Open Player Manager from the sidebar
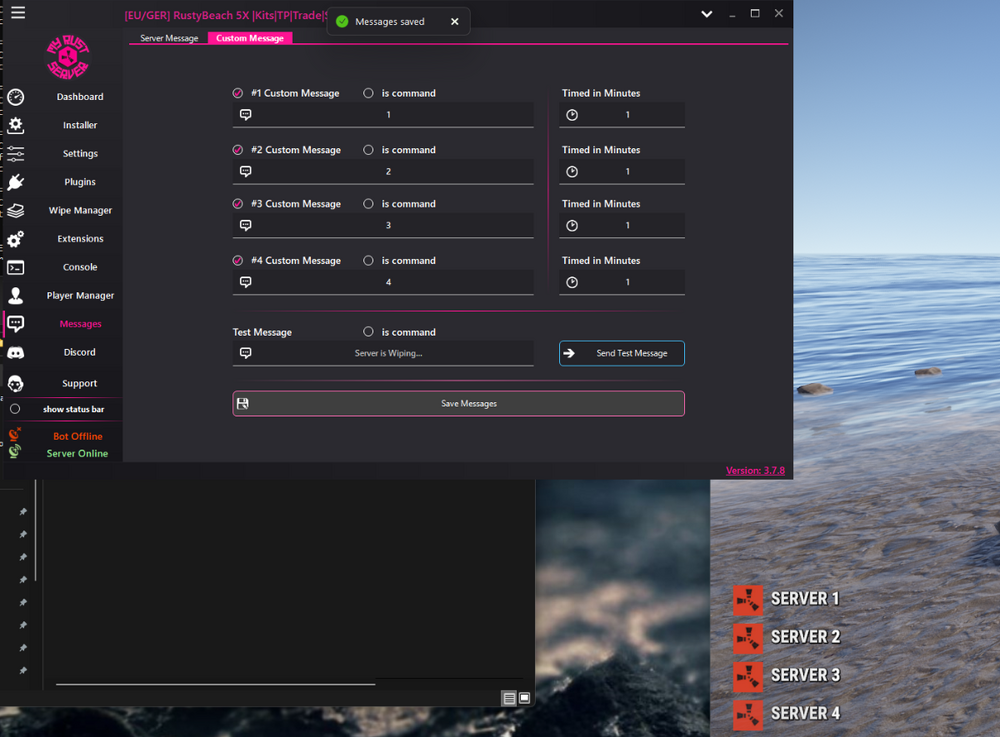1000x737 pixels. tap(15, 295)
